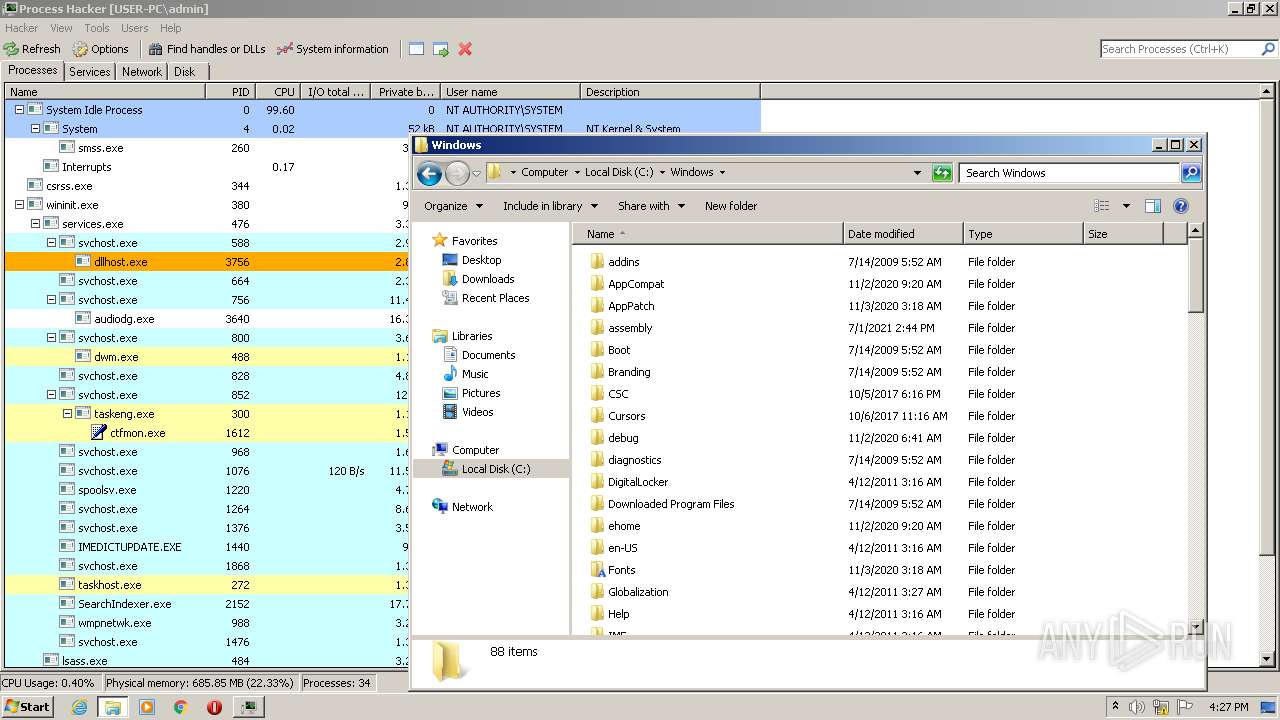Switch to the Disk tab
Image resolution: width=1280 pixels, height=720 pixels.
(x=185, y=72)
